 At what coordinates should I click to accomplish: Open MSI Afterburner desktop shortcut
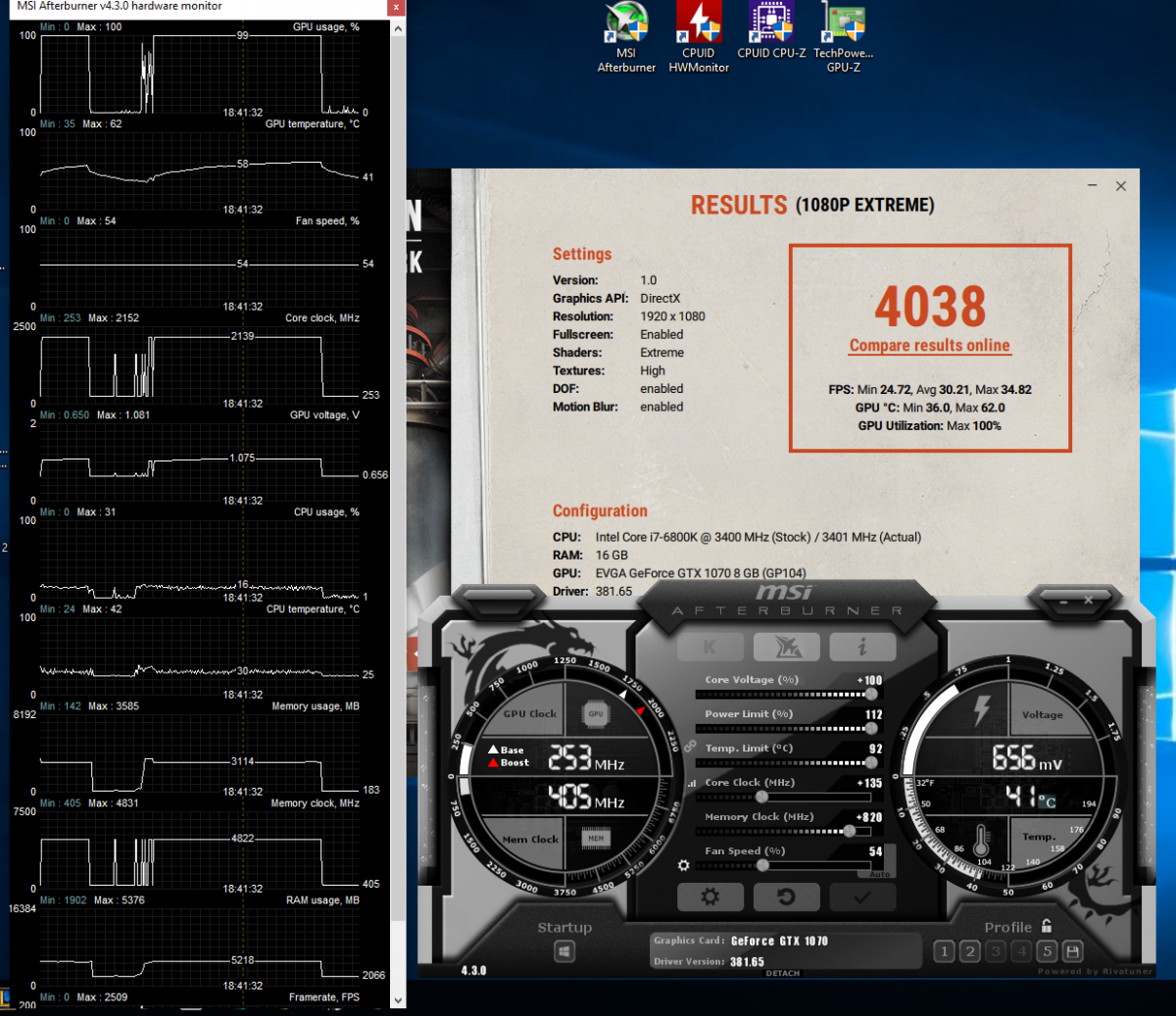click(x=626, y=37)
